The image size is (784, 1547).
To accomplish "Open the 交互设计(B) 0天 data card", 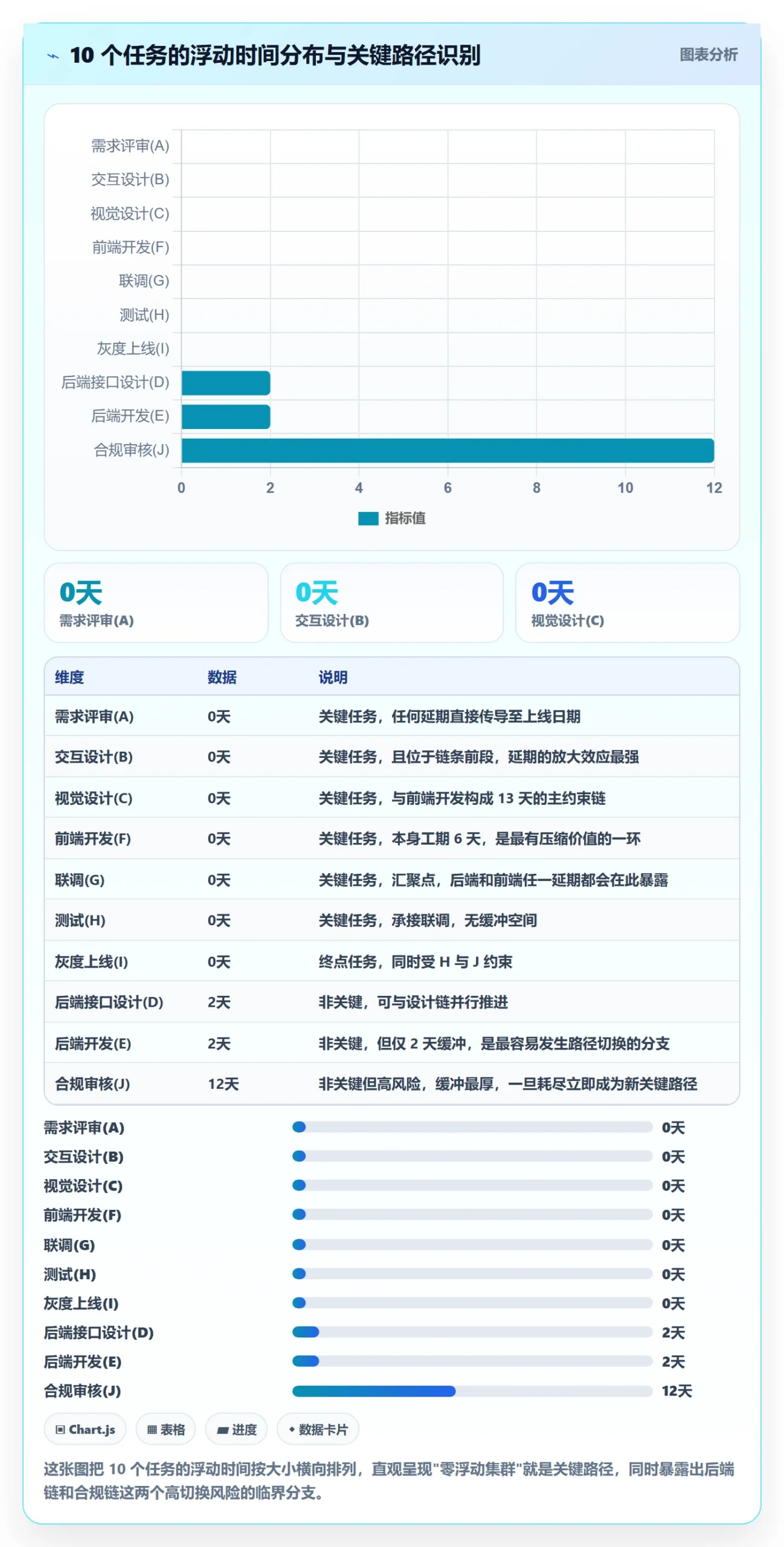I will pos(391,602).
